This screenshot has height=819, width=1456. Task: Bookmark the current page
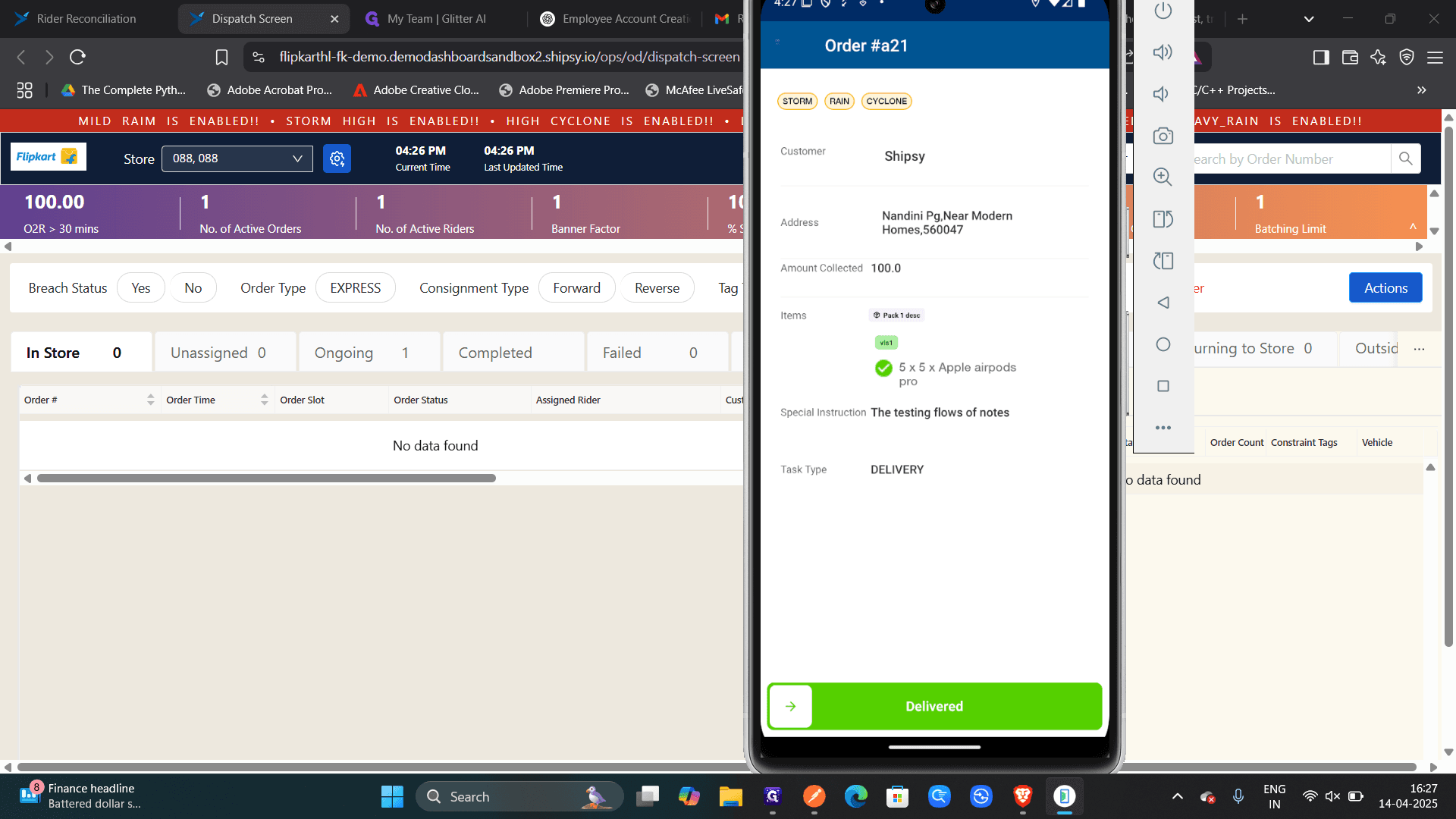[221, 57]
